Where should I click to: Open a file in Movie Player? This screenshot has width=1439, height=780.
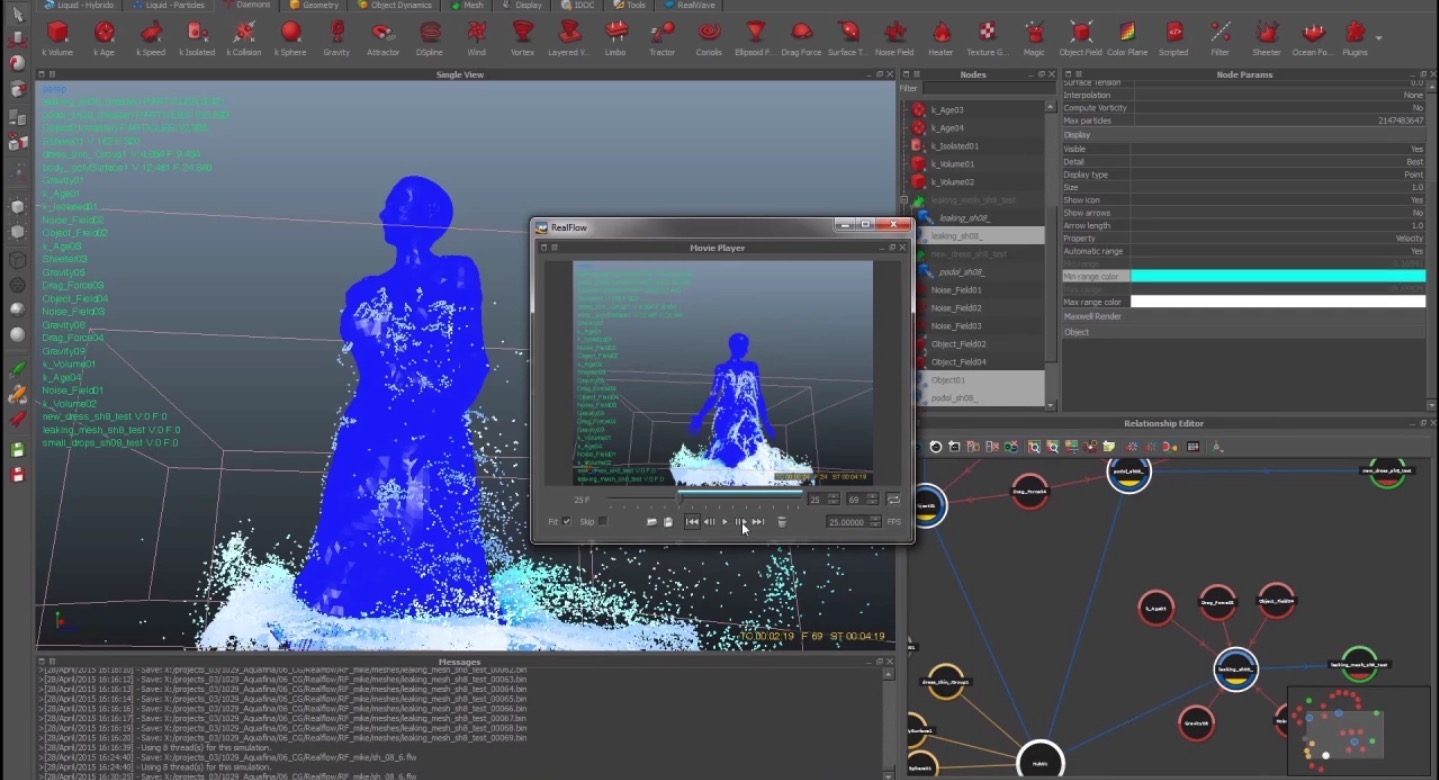[x=652, y=522]
